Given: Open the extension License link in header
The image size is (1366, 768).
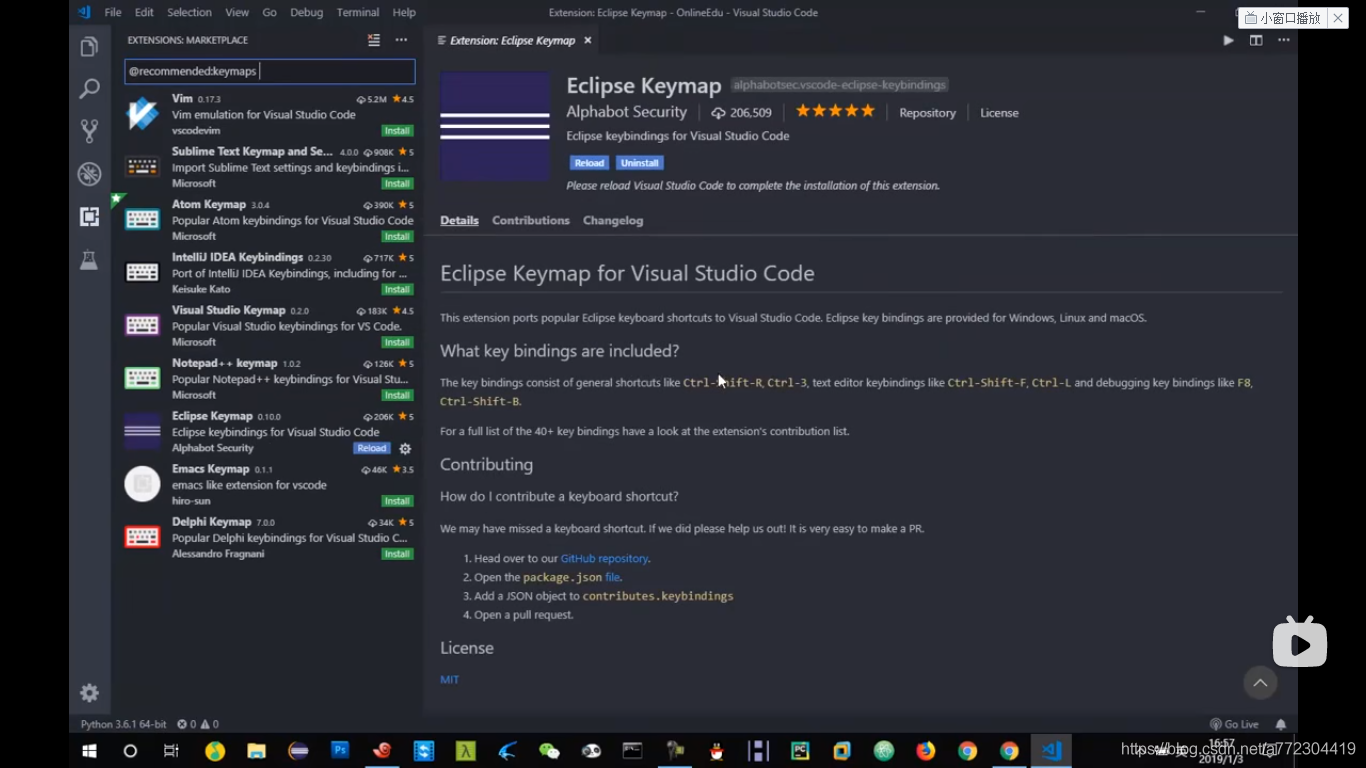Looking at the screenshot, I should click(999, 113).
